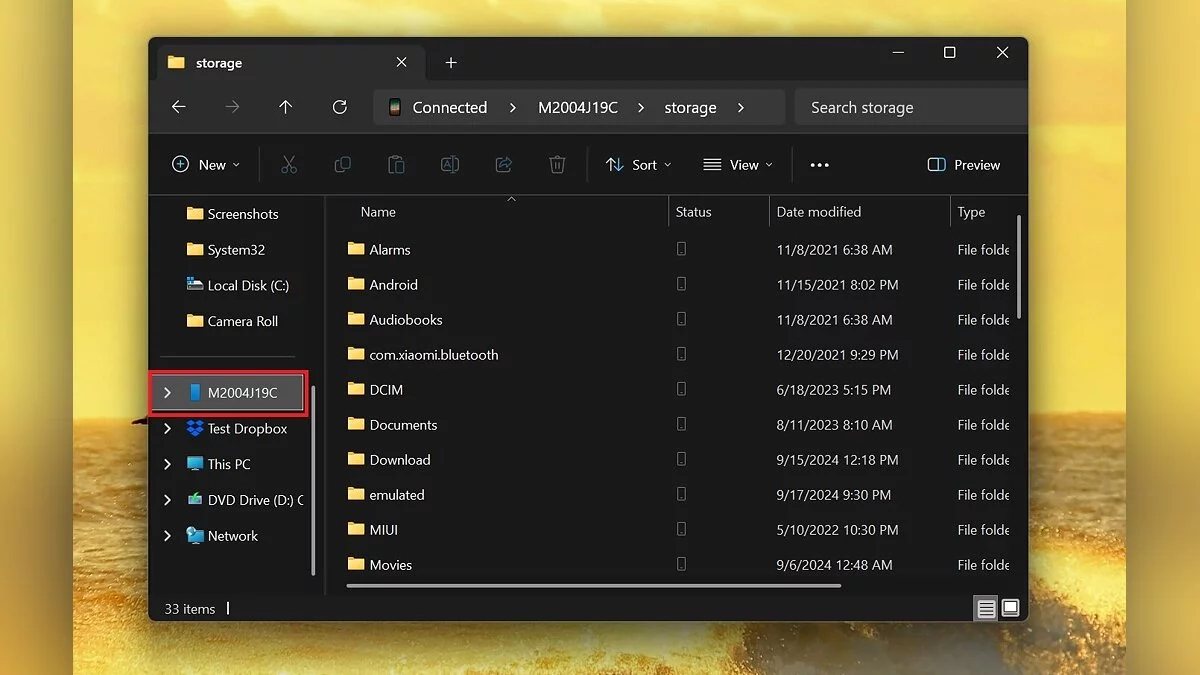
Task: Click the Delete trash can icon
Action: pos(558,165)
